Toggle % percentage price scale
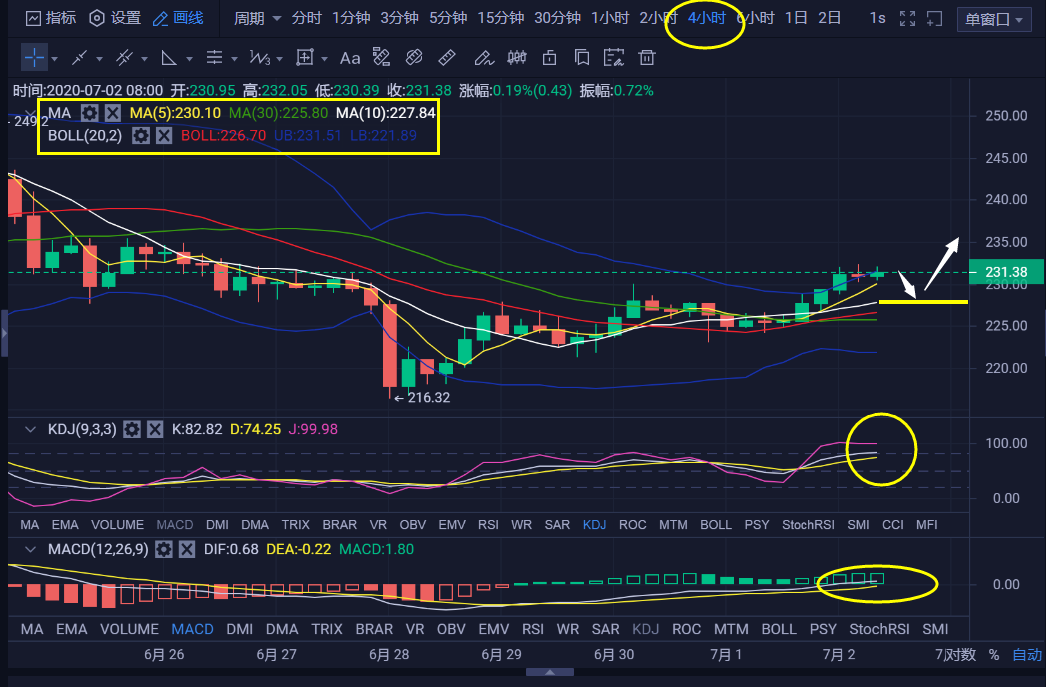 coord(994,655)
